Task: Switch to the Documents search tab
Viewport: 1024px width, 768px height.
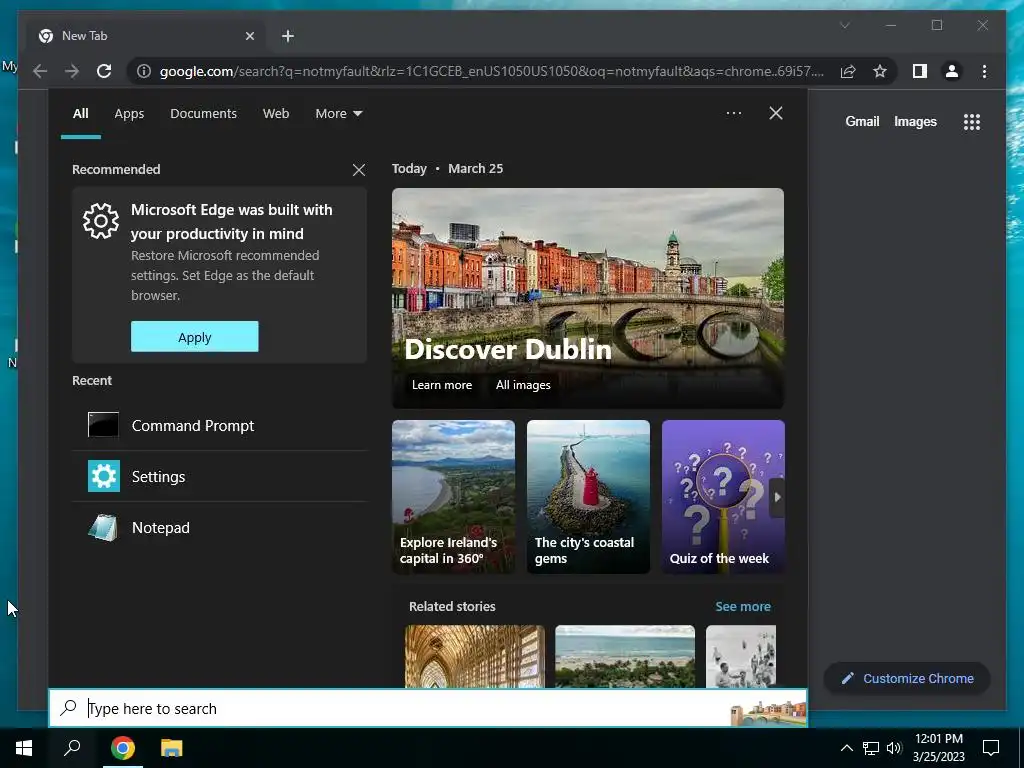Action: (203, 114)
